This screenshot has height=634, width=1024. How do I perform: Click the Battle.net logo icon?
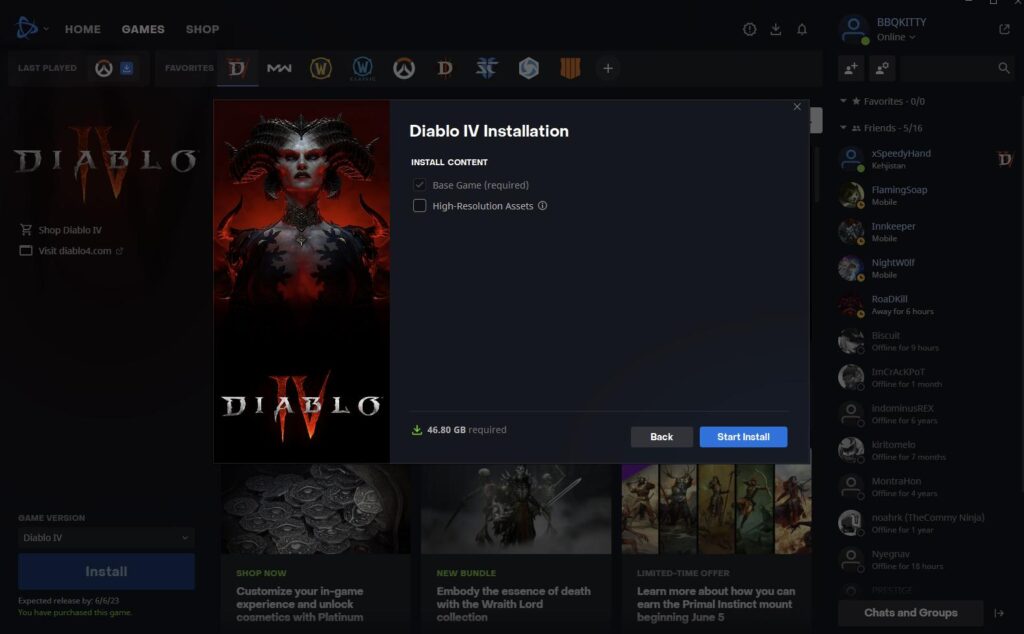pyautogui.click(x=27, y=28)
